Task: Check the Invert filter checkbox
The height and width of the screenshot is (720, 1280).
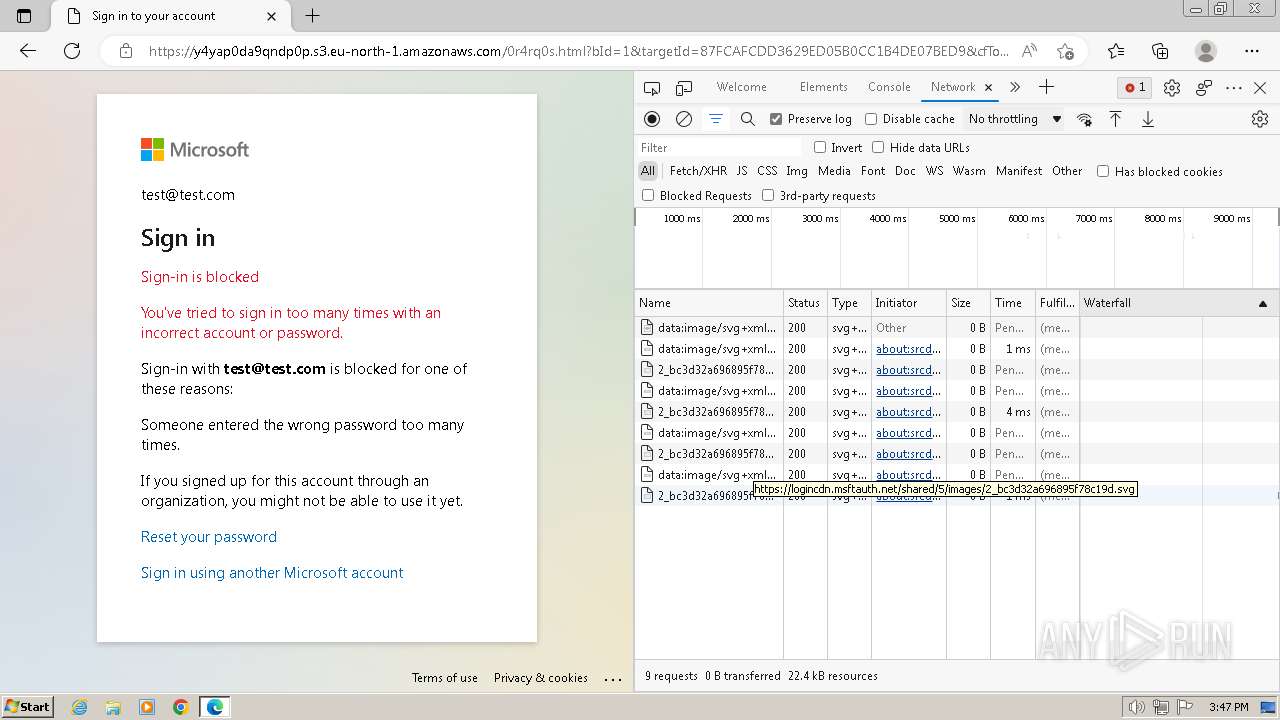Action: (820, 147)
